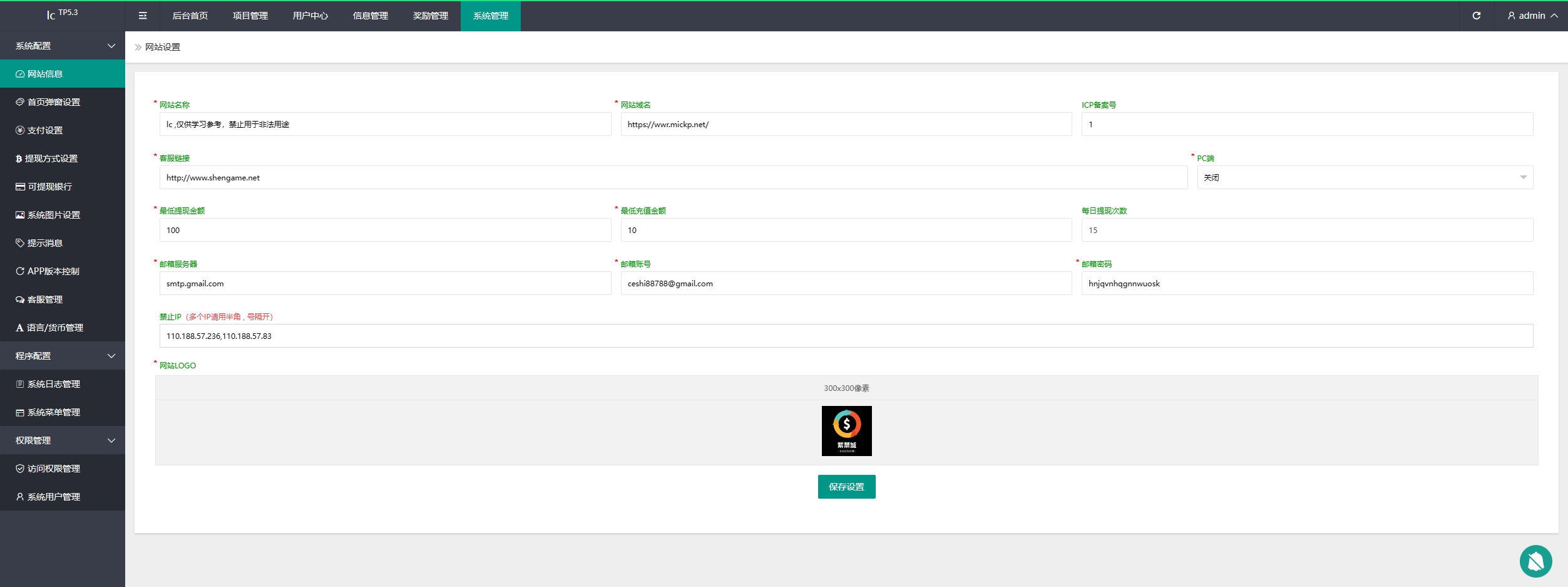Click the 客服管理 chat icon

[20, 299]
